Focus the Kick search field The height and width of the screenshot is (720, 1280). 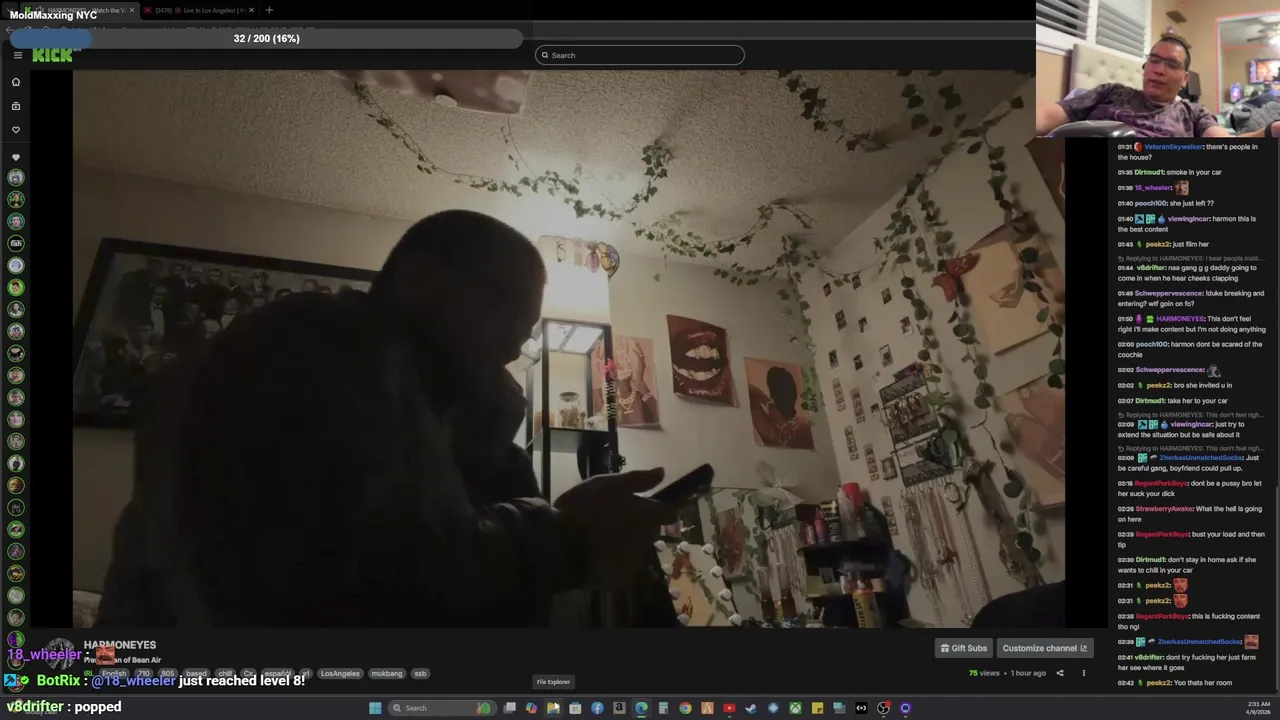(x=640, y=55)
